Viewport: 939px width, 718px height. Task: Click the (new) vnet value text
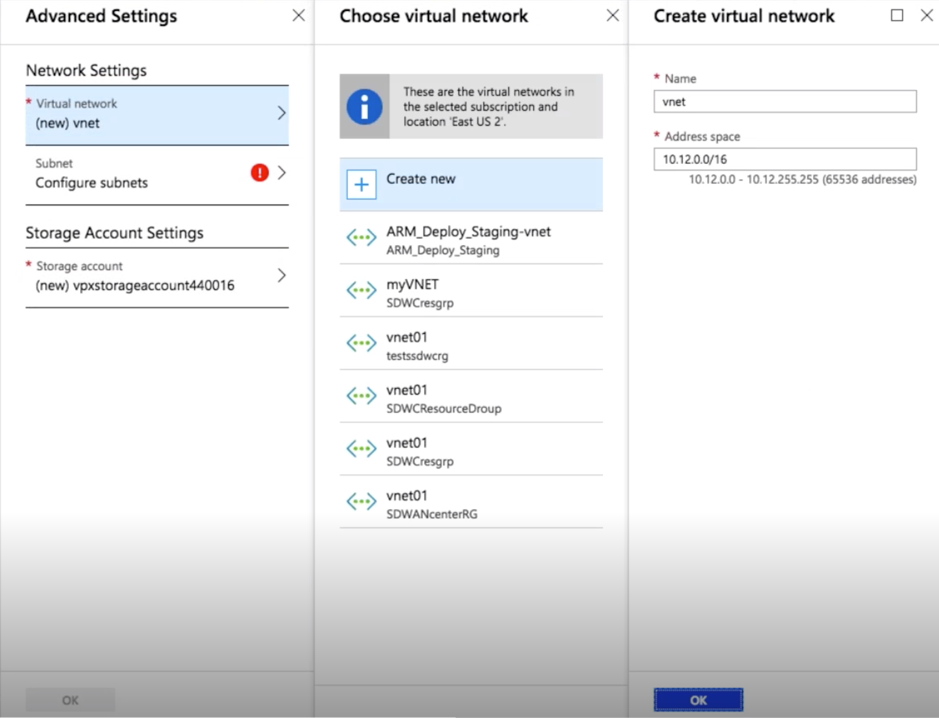tap(68, 123)
